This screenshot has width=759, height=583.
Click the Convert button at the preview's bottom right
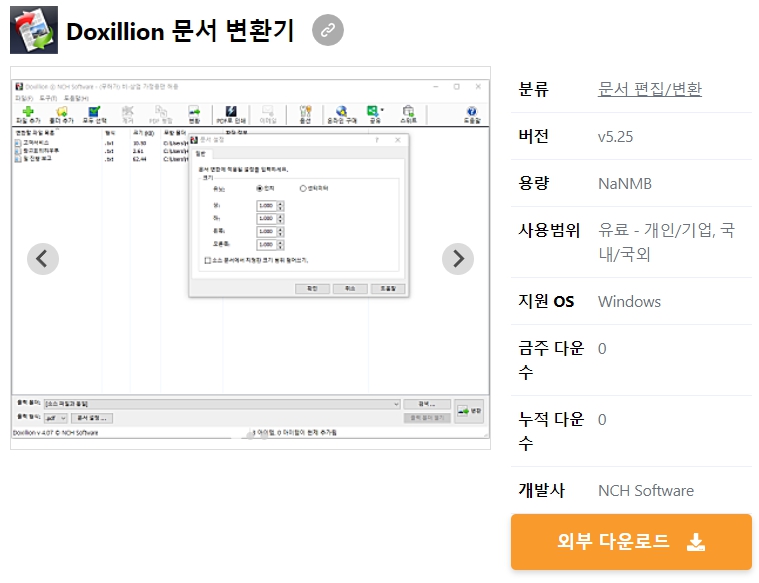470,411
